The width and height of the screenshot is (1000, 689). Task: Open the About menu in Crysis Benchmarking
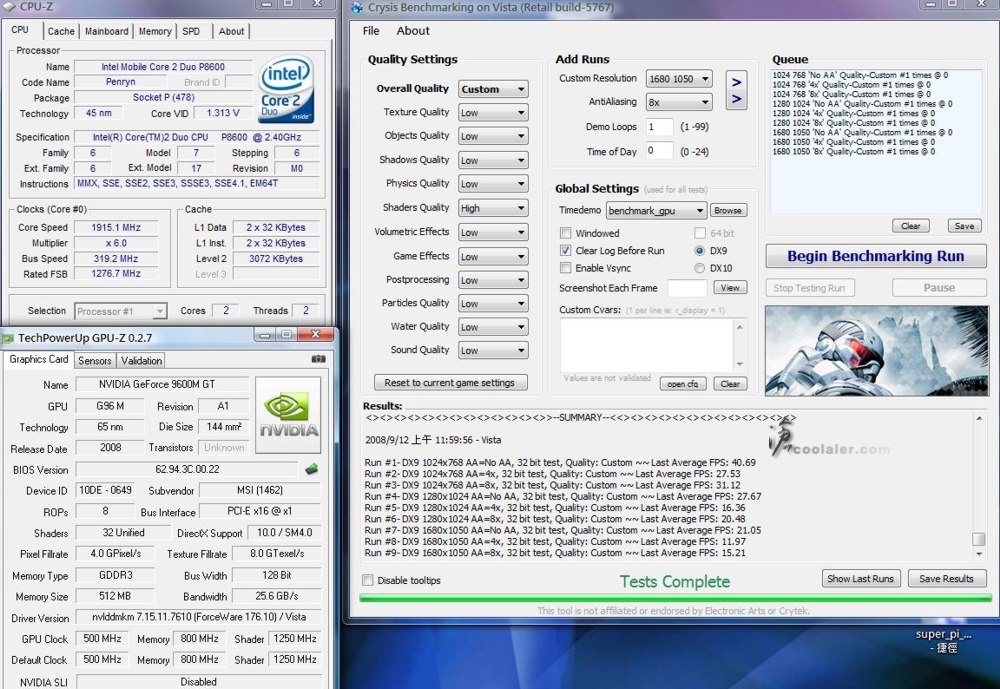(413, 31)
